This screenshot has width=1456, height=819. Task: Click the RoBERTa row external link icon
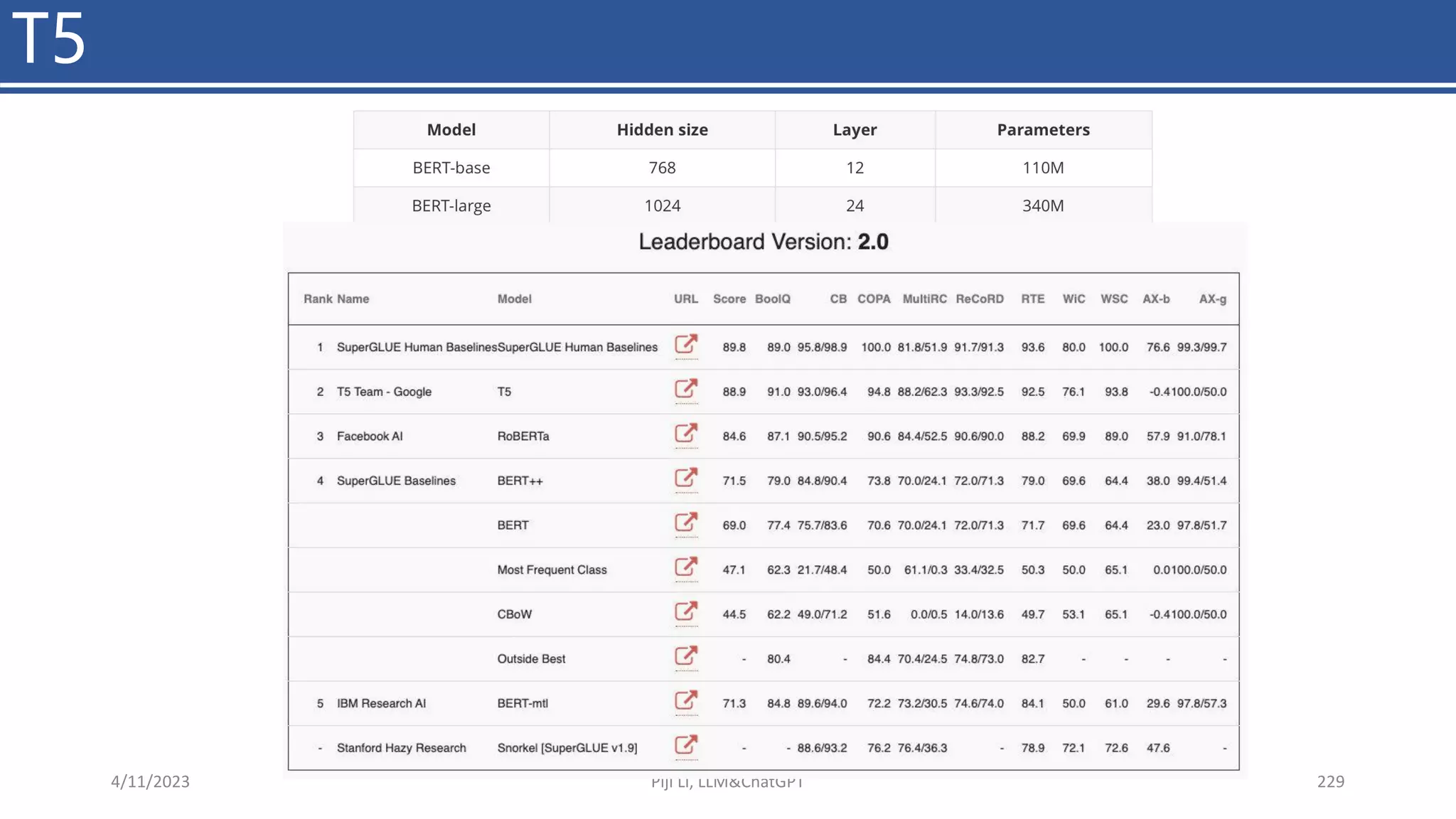point(686,434)
